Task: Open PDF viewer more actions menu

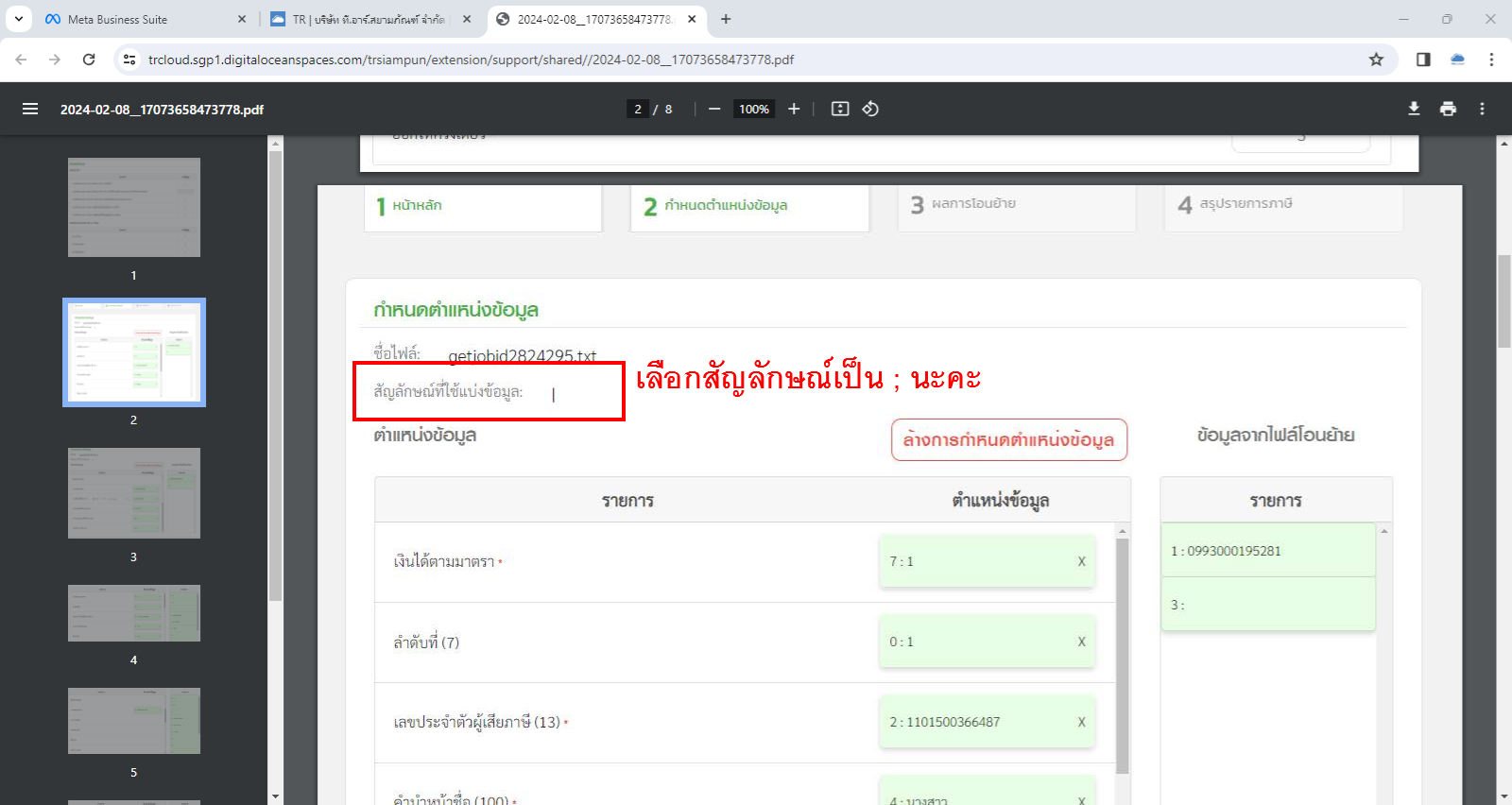Action: [1482, 109]
